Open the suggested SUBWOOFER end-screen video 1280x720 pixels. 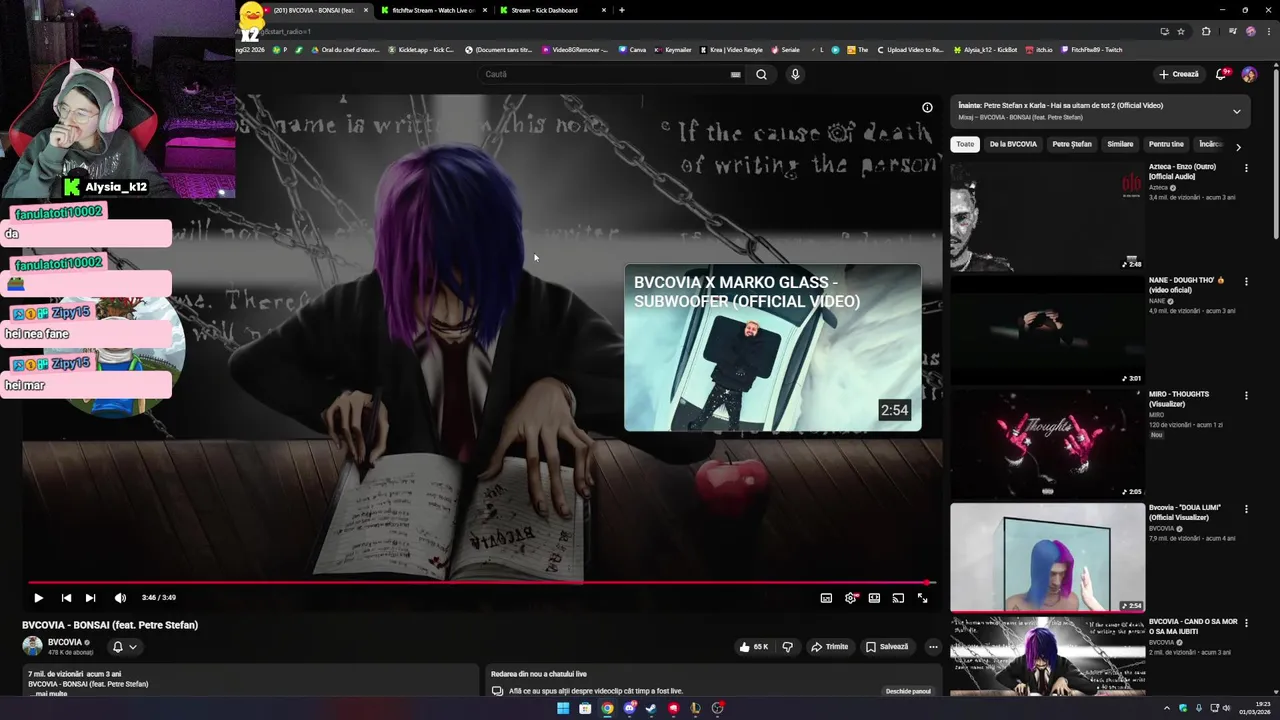(772, 347)
